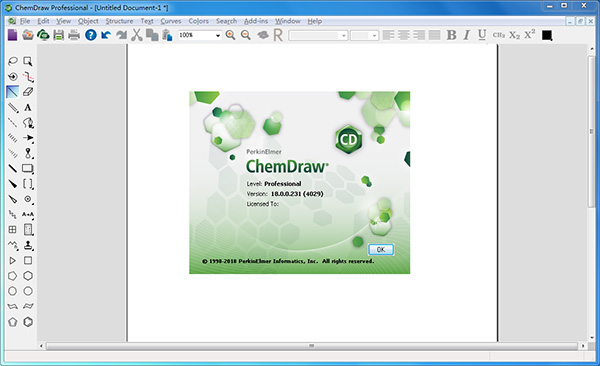Open the Object menu
600x366 pixels.
(x=88, y=21)
